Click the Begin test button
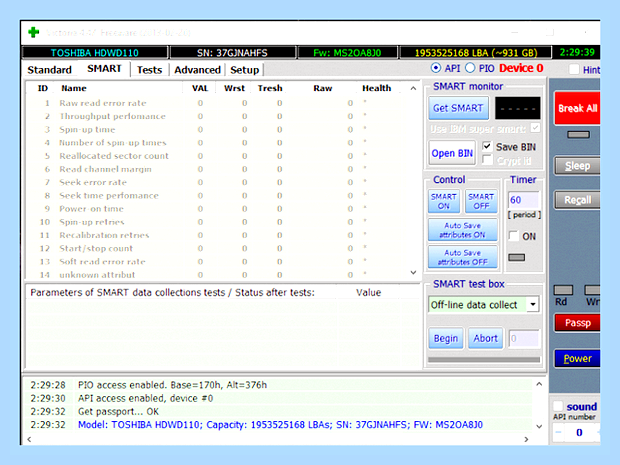The image size is (620, 465). 446,338
